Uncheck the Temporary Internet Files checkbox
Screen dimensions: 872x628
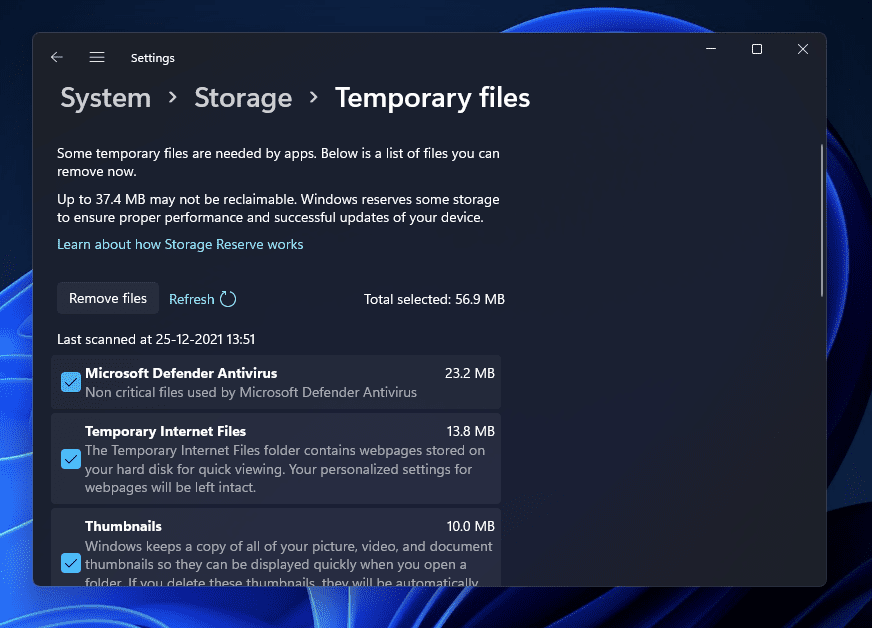(x=71, y=459)
